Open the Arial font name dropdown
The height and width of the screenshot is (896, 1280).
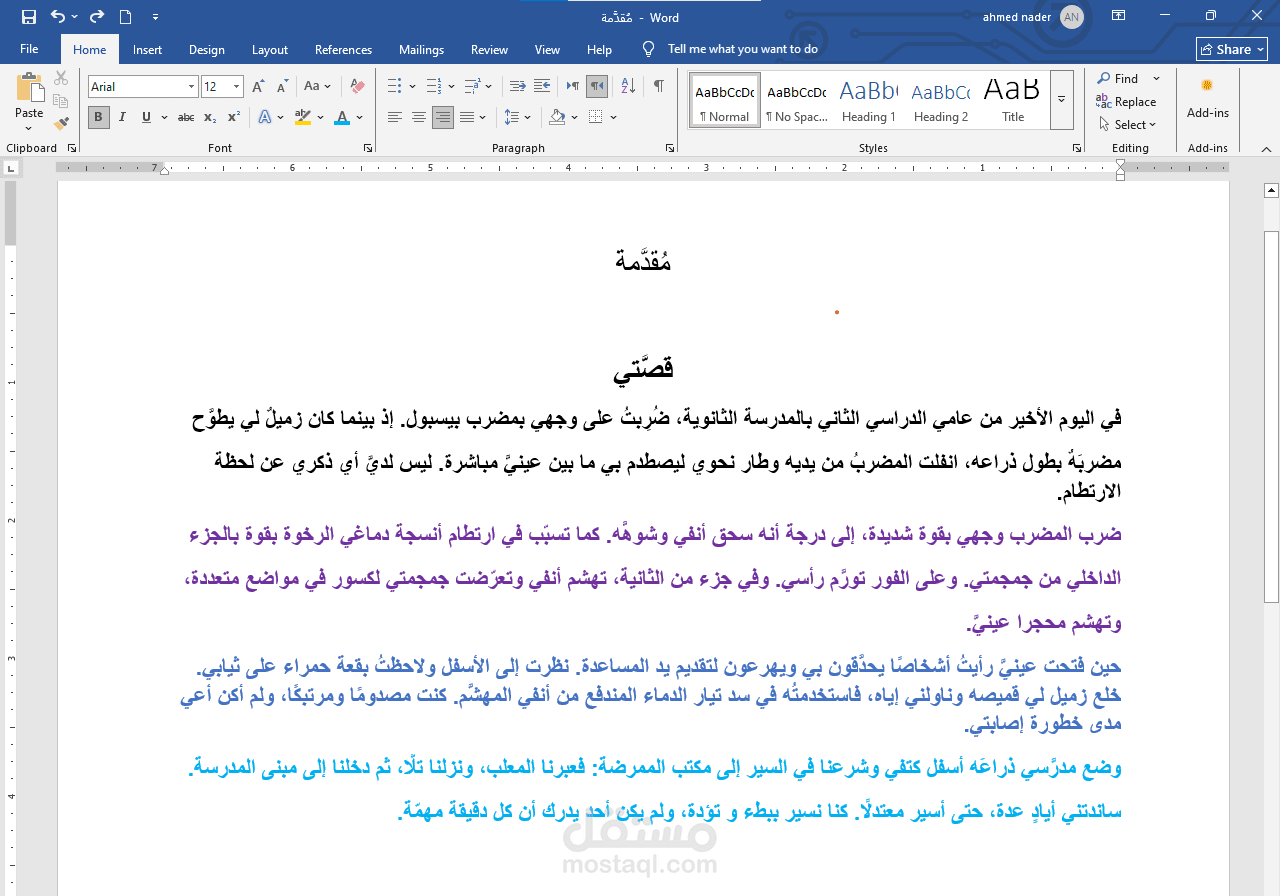click(x=191, y=87)
